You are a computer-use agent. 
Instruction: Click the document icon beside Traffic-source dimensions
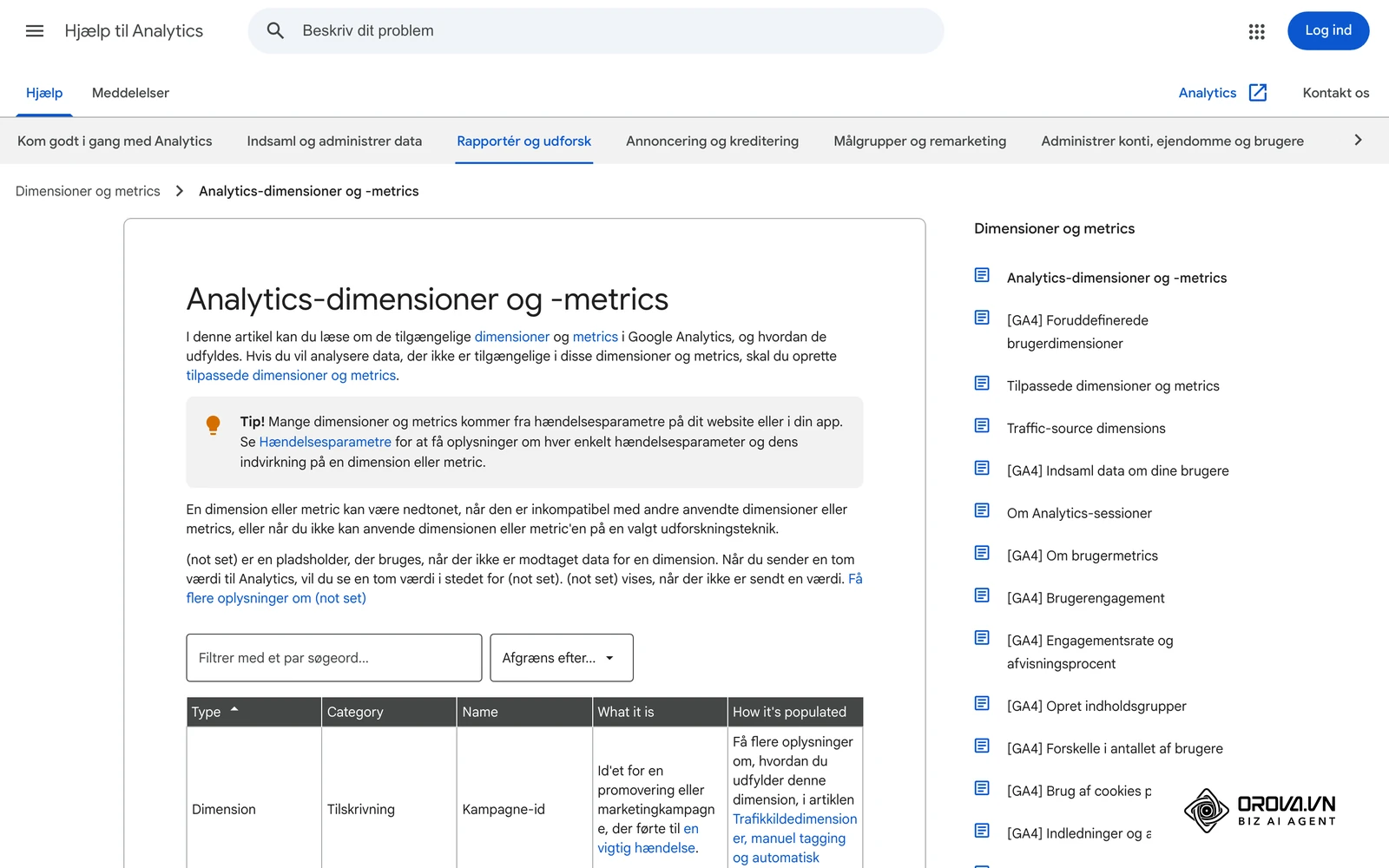pyautogui.click(x=982, y=426)
